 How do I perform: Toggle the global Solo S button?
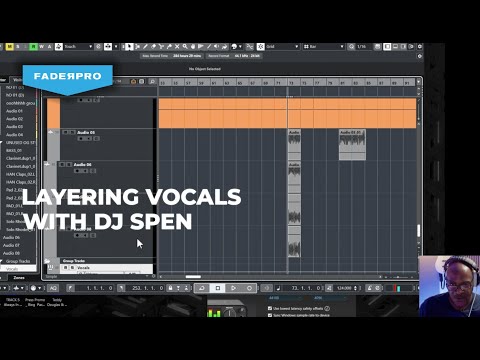[18, 47]
